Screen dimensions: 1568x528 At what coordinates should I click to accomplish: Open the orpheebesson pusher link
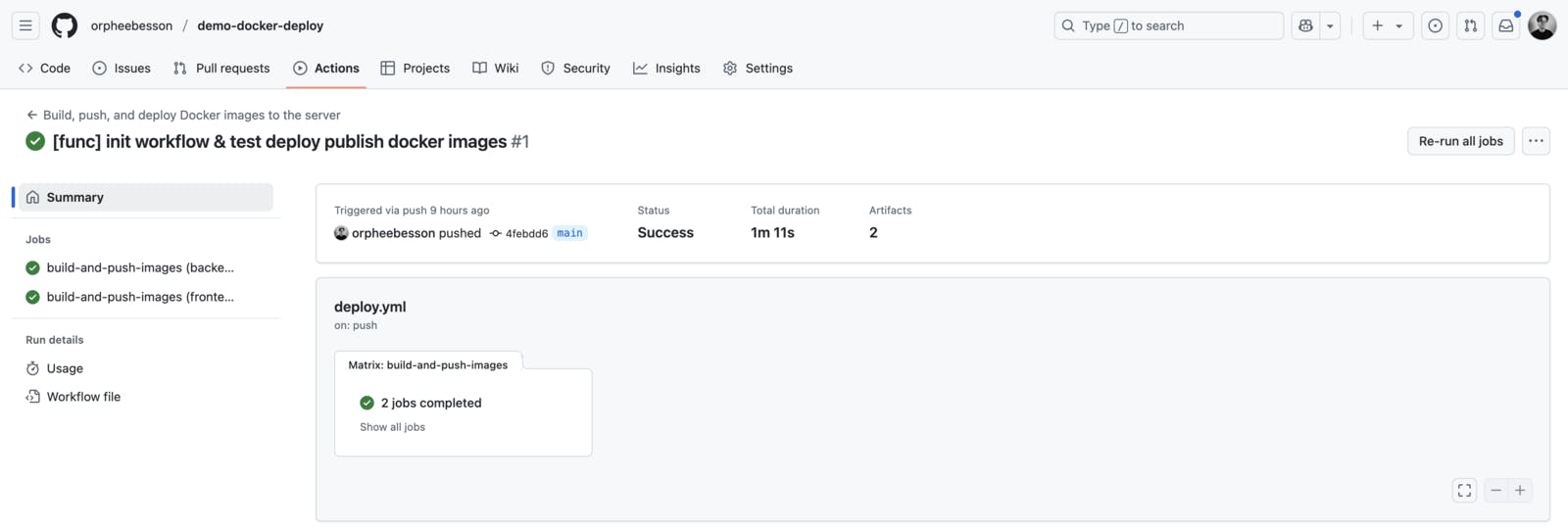(x=393, y=233)
